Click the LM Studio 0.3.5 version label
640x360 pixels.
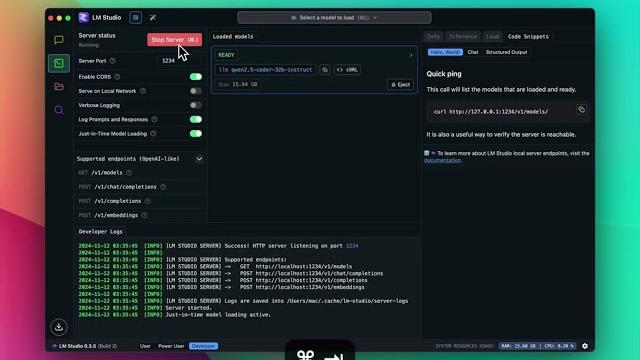pyautogui.click(x=84, y=346)
